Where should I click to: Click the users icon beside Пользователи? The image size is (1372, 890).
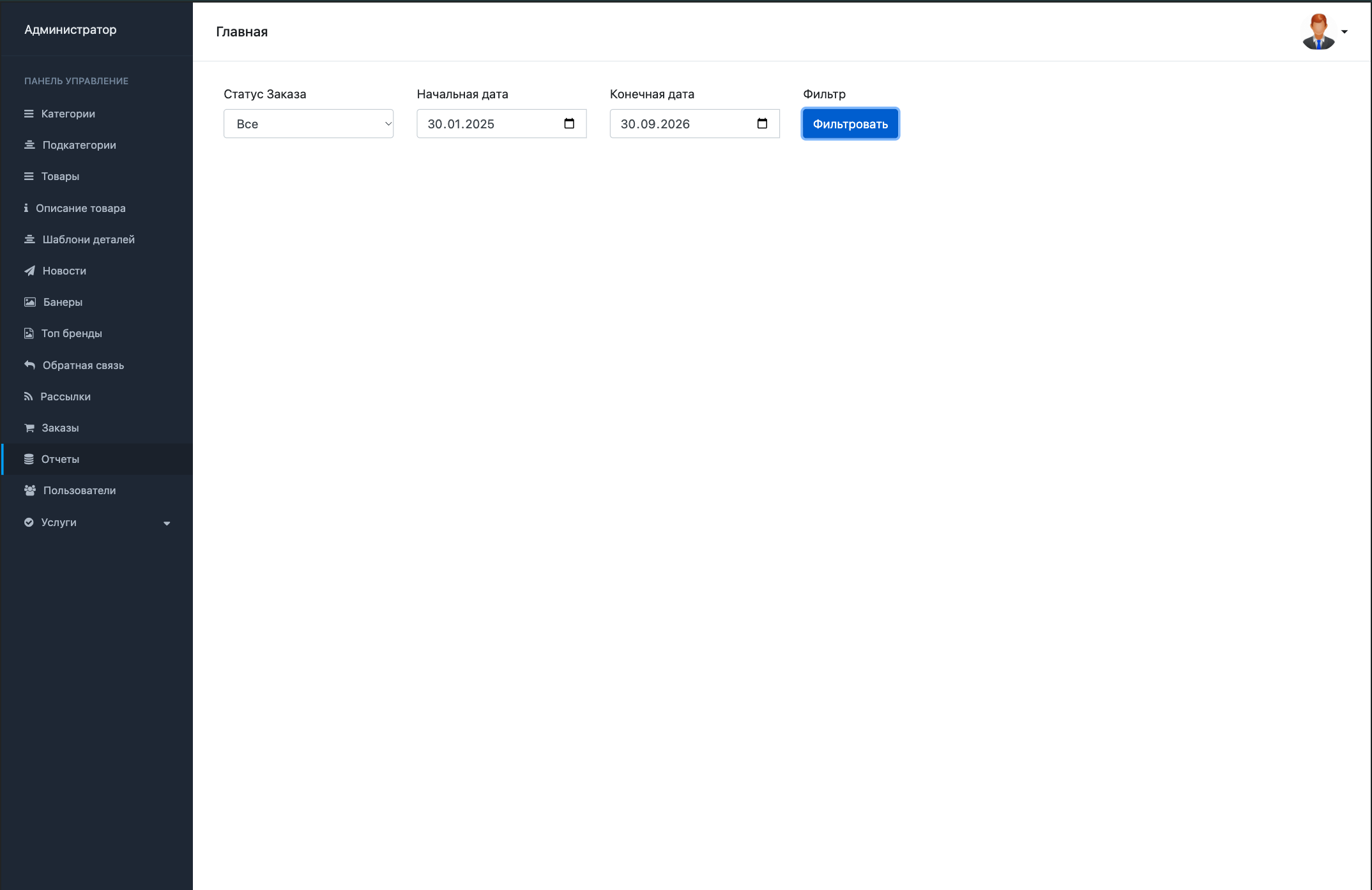pyautogui.click(x=30, y=490)
